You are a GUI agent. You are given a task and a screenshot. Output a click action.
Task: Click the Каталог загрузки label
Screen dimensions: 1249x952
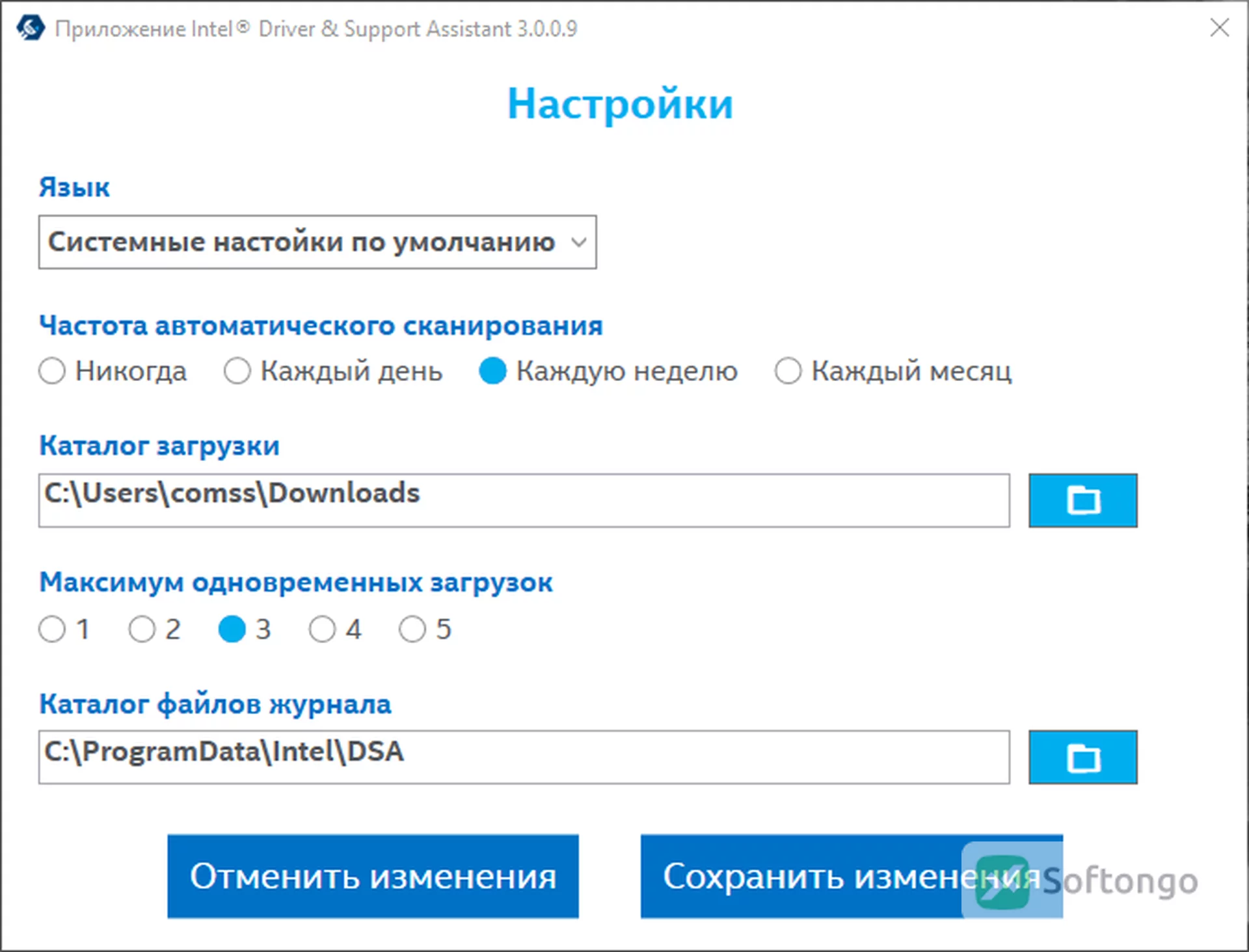click(159, 447)
